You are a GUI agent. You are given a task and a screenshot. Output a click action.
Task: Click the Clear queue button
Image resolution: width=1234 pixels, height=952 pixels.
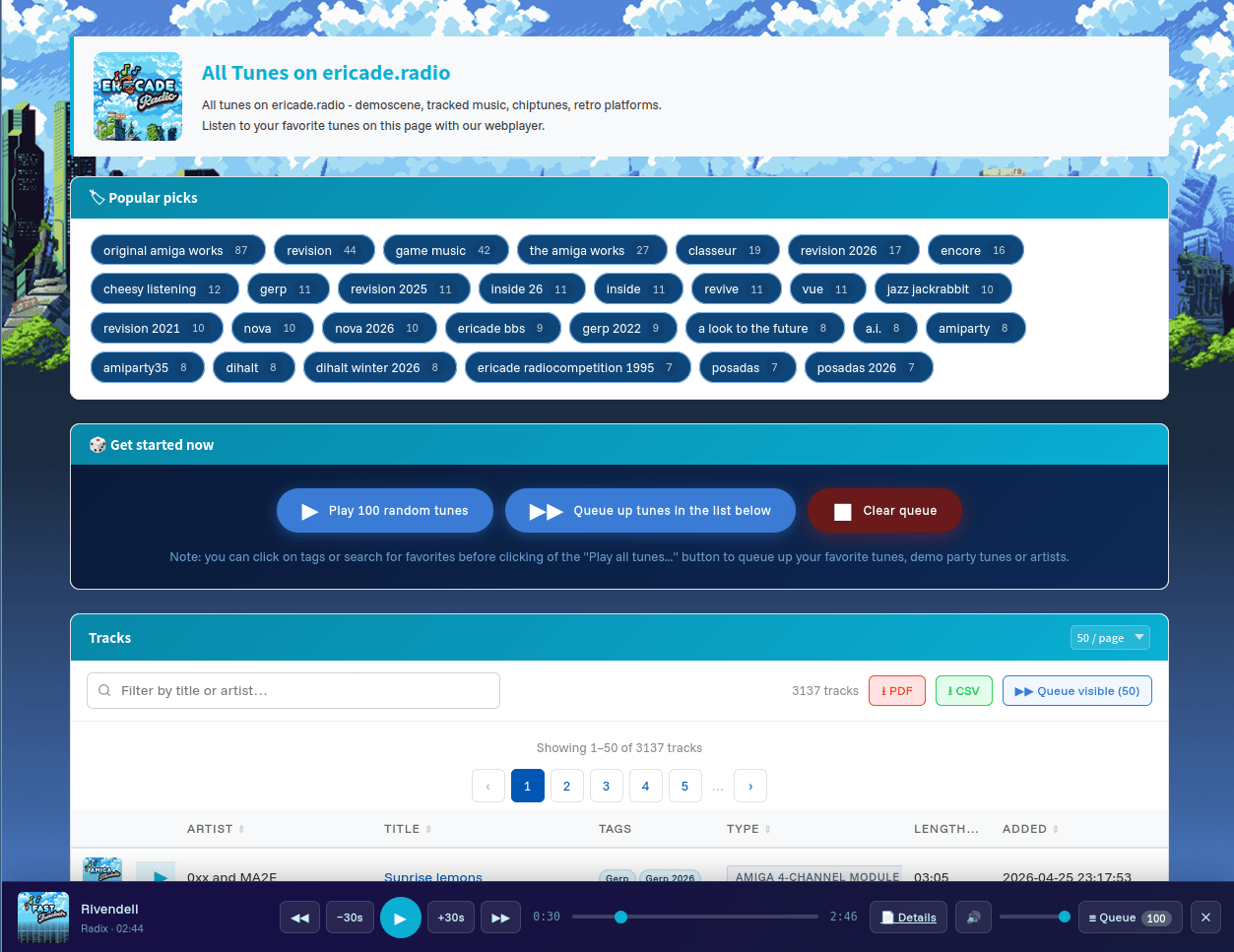pos(884,510)
